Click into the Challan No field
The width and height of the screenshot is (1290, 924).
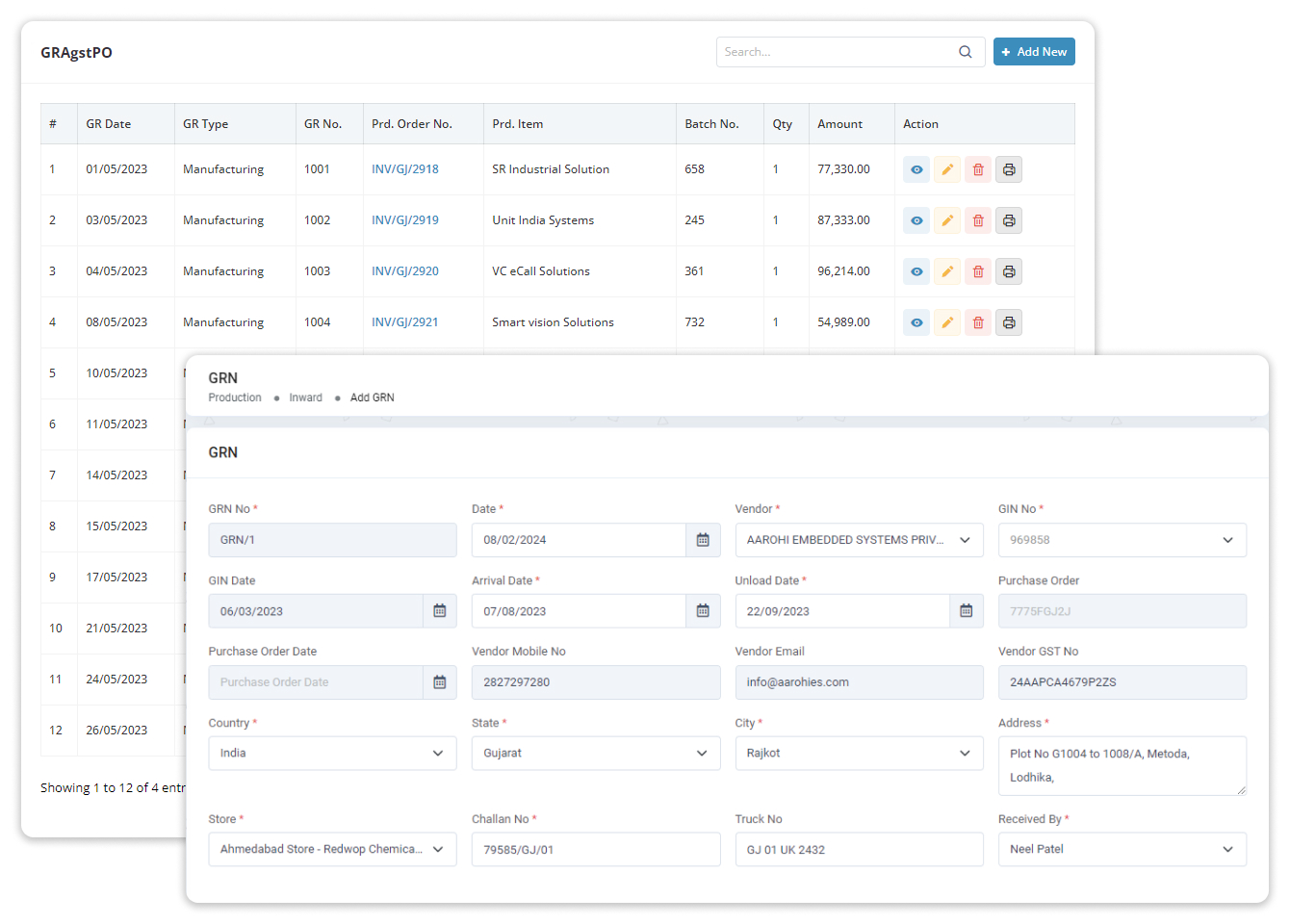click(595, 850)
